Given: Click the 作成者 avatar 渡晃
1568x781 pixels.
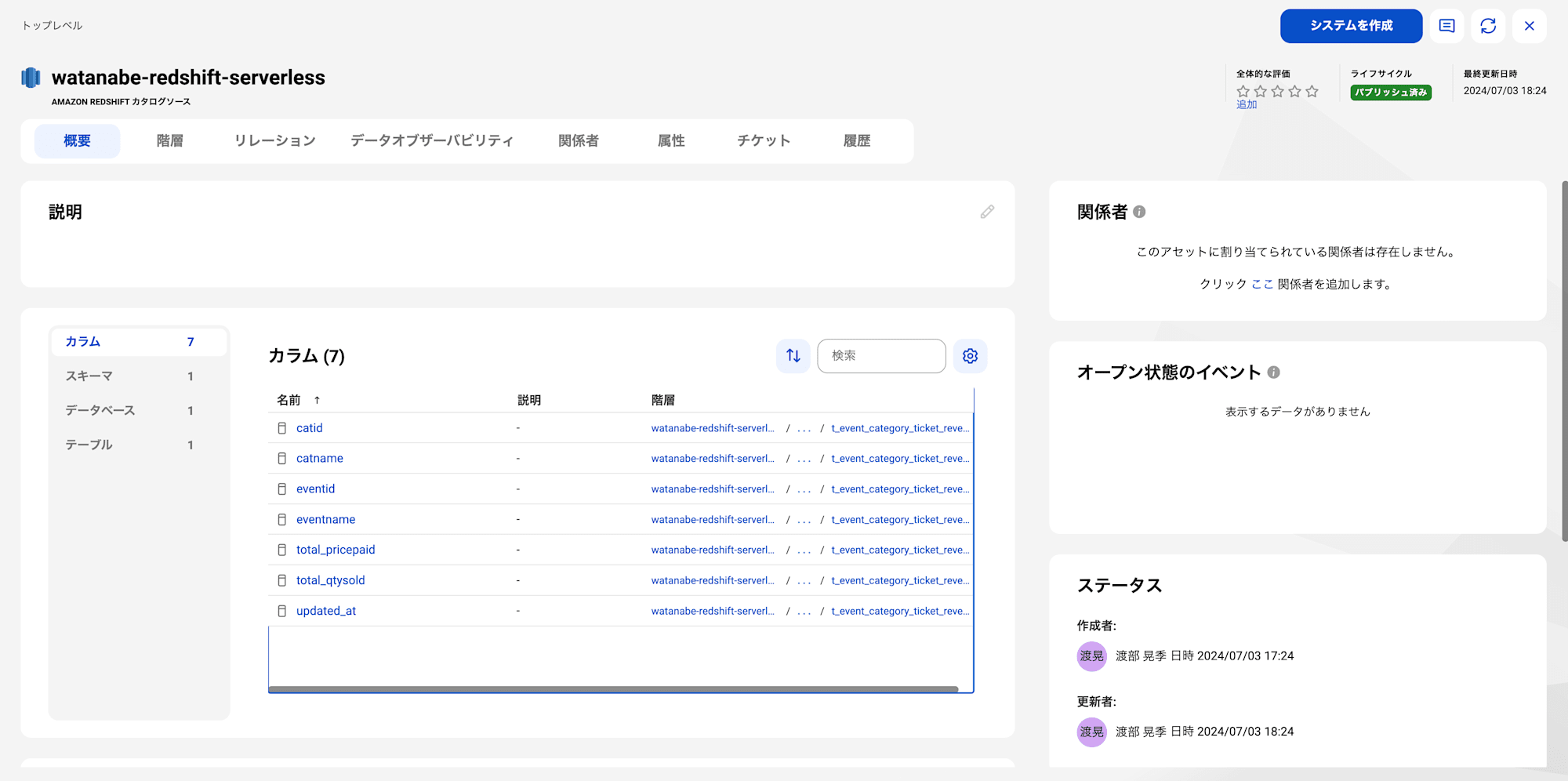Looking at the screenshot, I should click(1091, 656).
